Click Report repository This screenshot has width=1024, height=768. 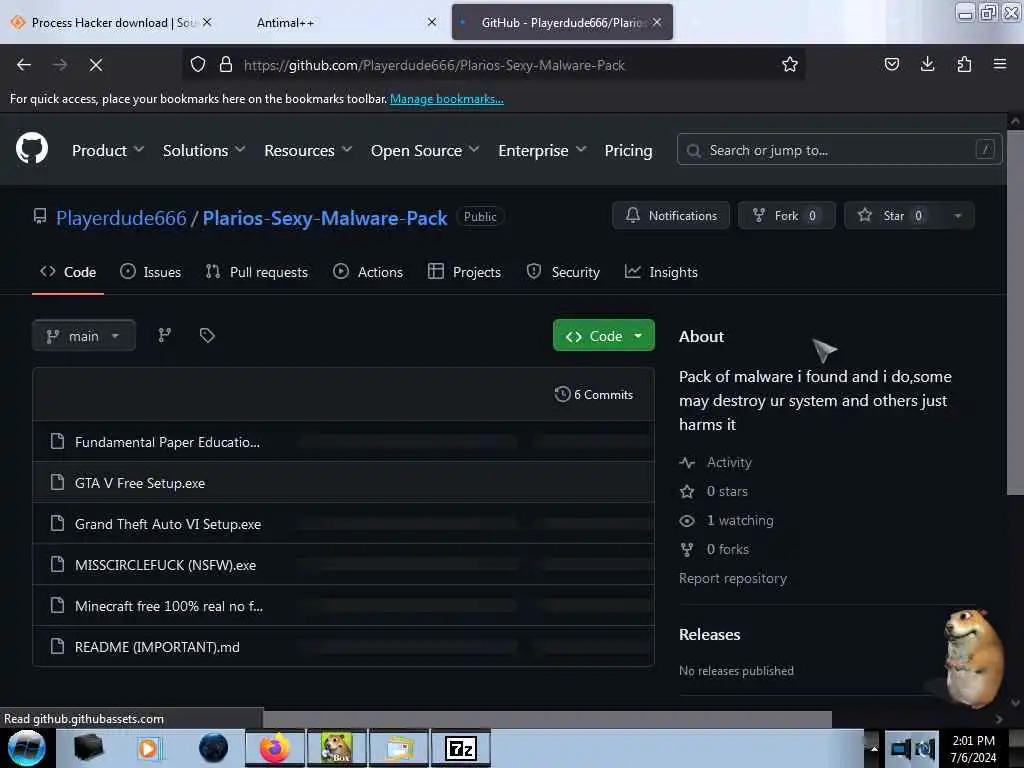coord(733,578)
